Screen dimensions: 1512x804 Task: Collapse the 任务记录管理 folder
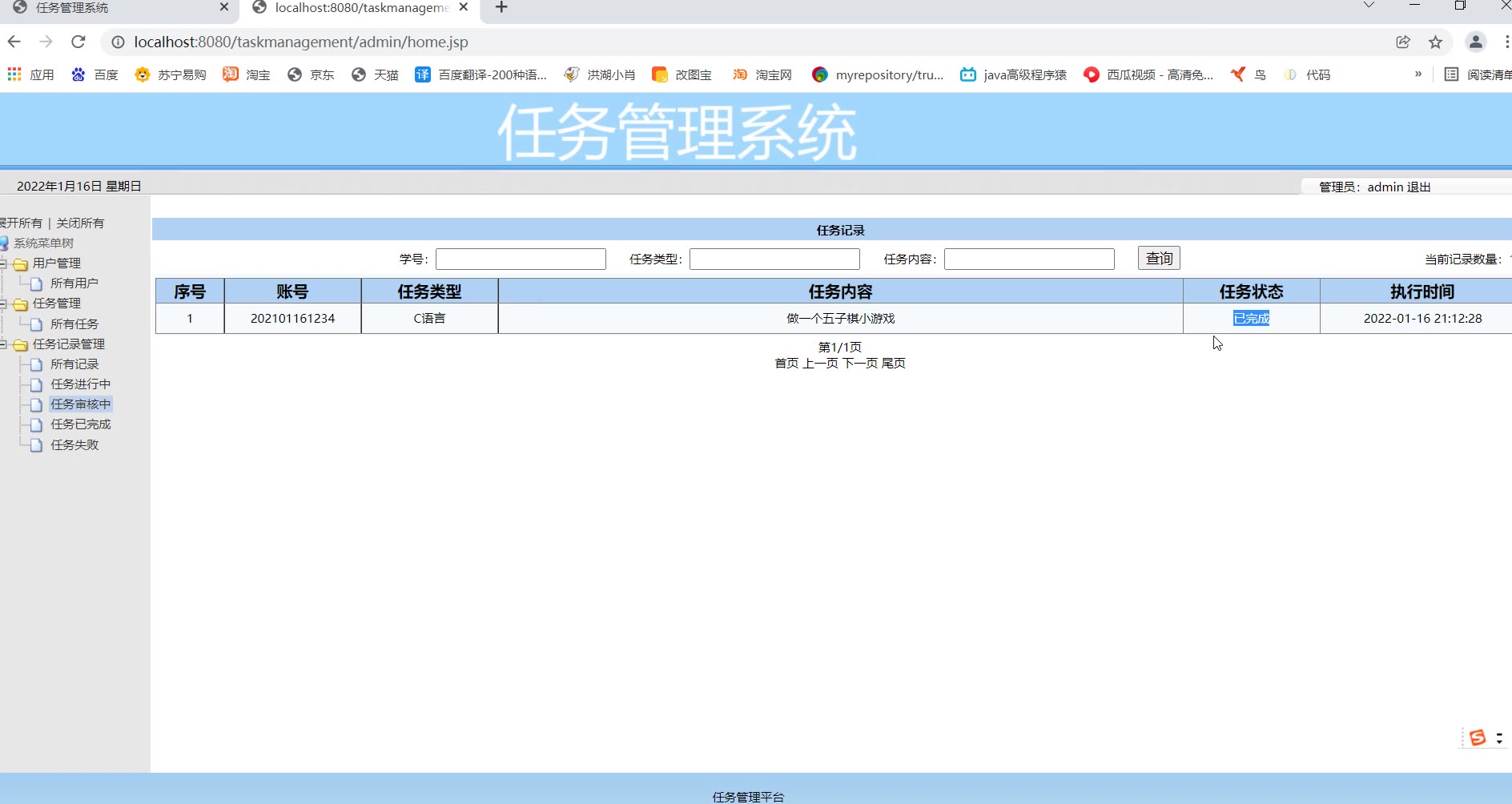pyautogui.click(x=3, y=344)
